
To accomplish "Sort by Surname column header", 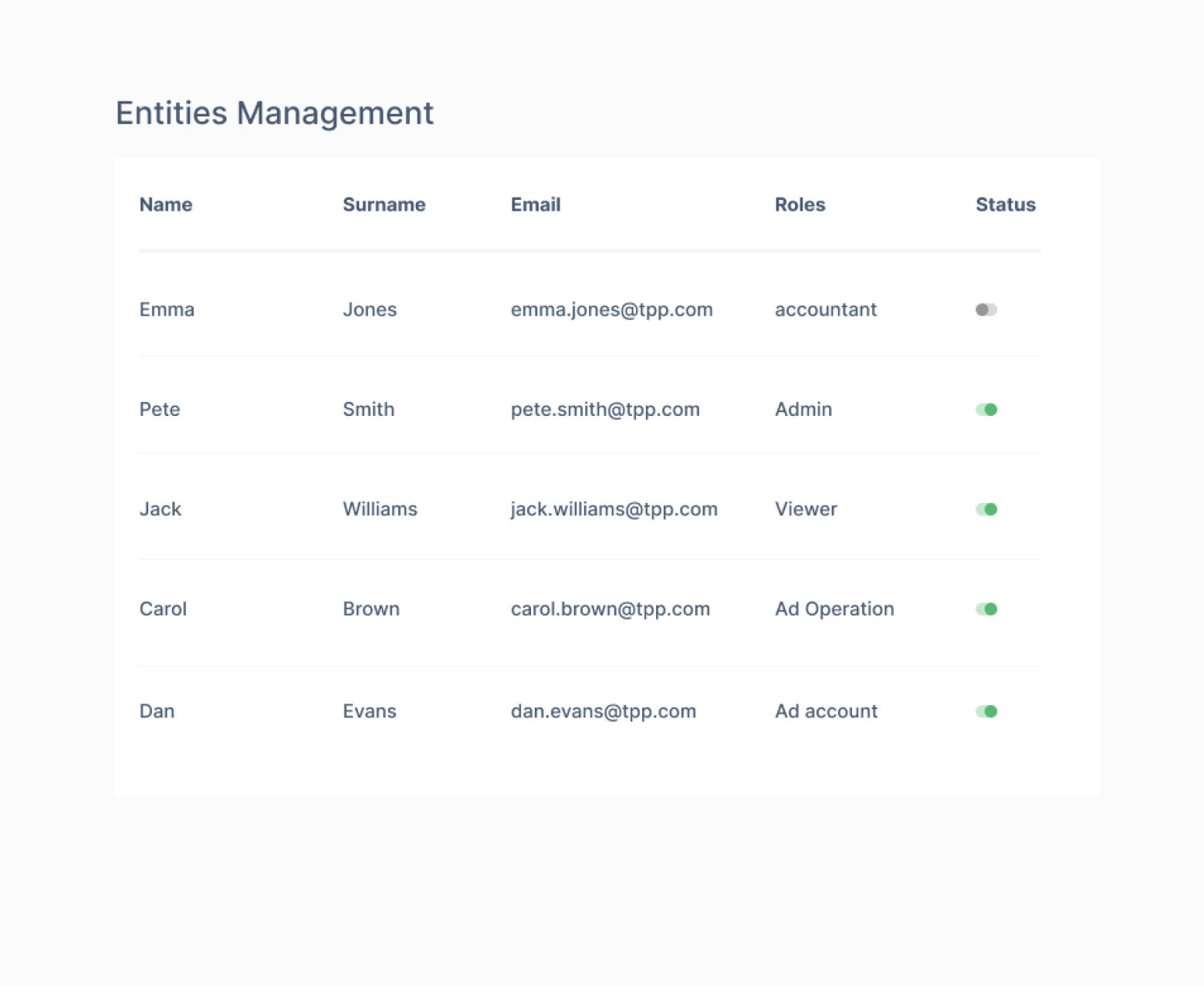I will 384,204.
